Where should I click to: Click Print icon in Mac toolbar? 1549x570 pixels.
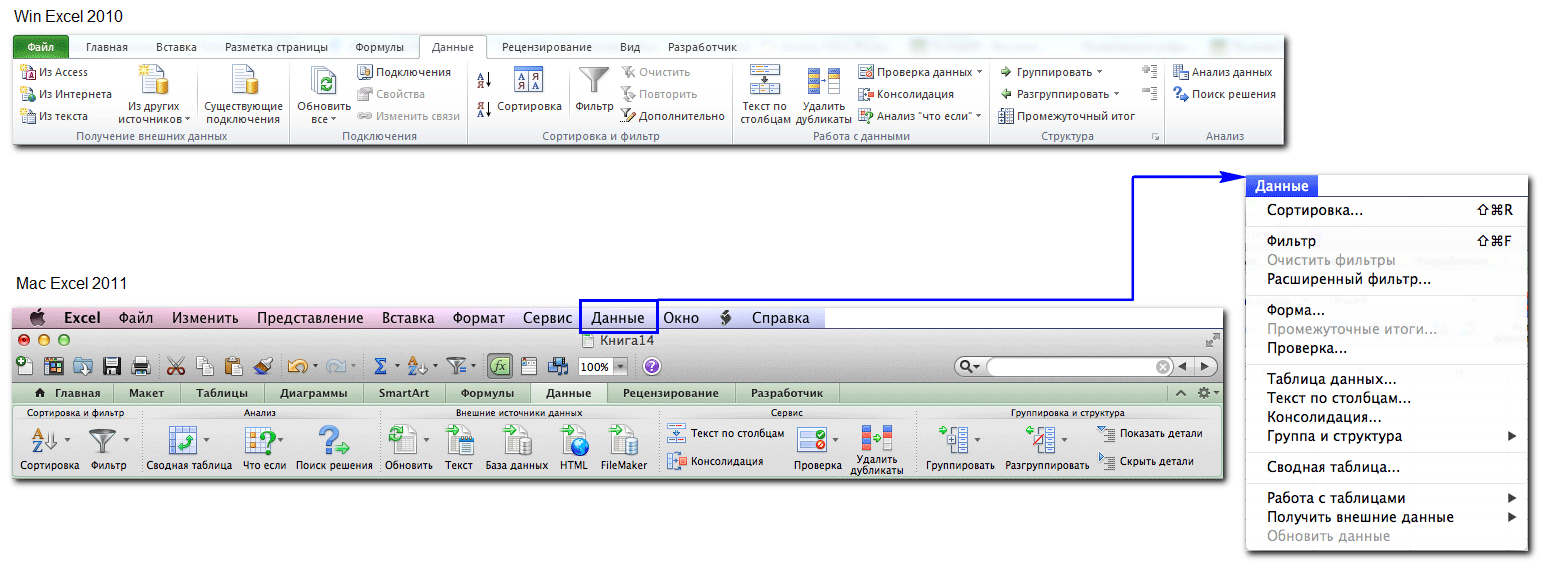point(141,366)
